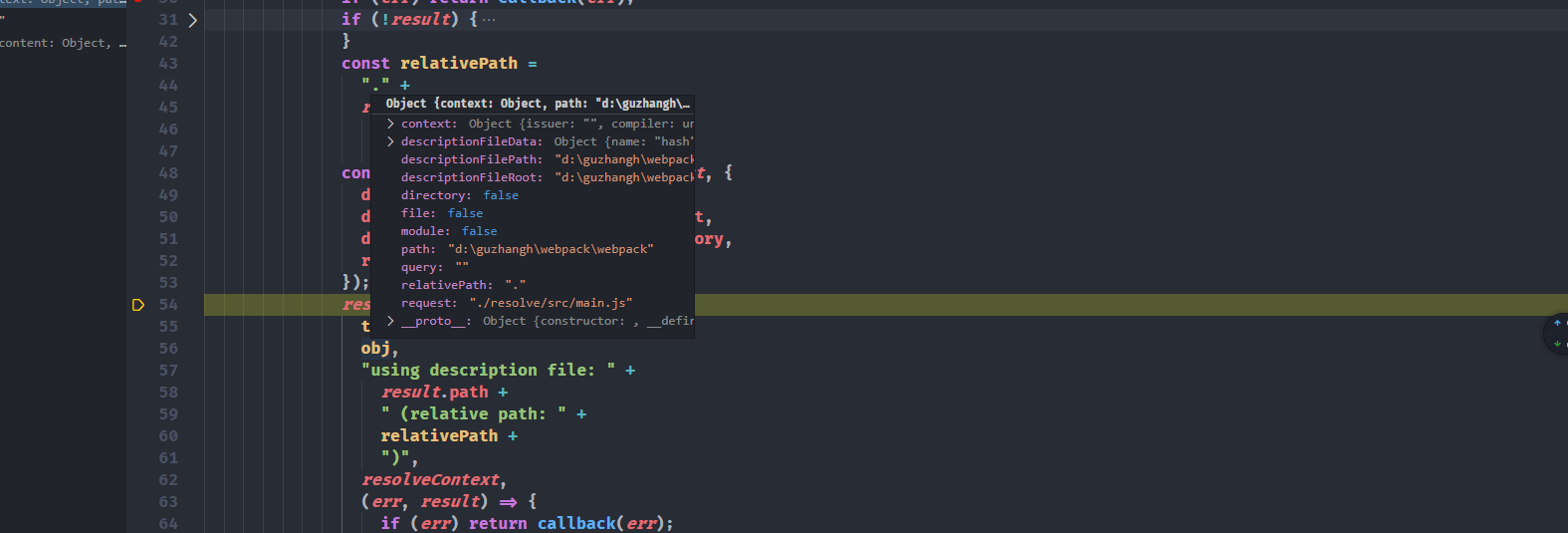This screenshot has height=533, width=1568.
Task: Click the 'file: false' row in hover
Action: click(442, 213)
